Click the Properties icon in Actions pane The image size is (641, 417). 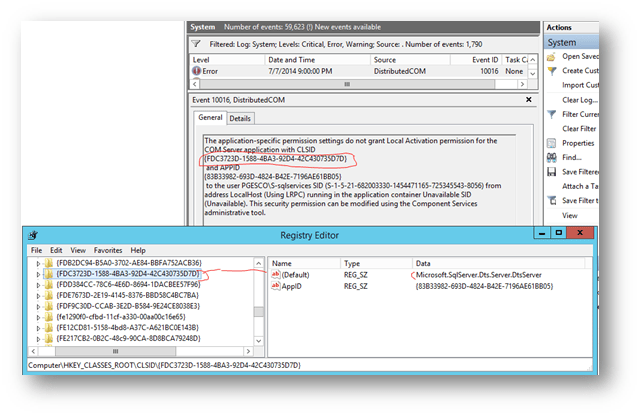tap(552, 142)
